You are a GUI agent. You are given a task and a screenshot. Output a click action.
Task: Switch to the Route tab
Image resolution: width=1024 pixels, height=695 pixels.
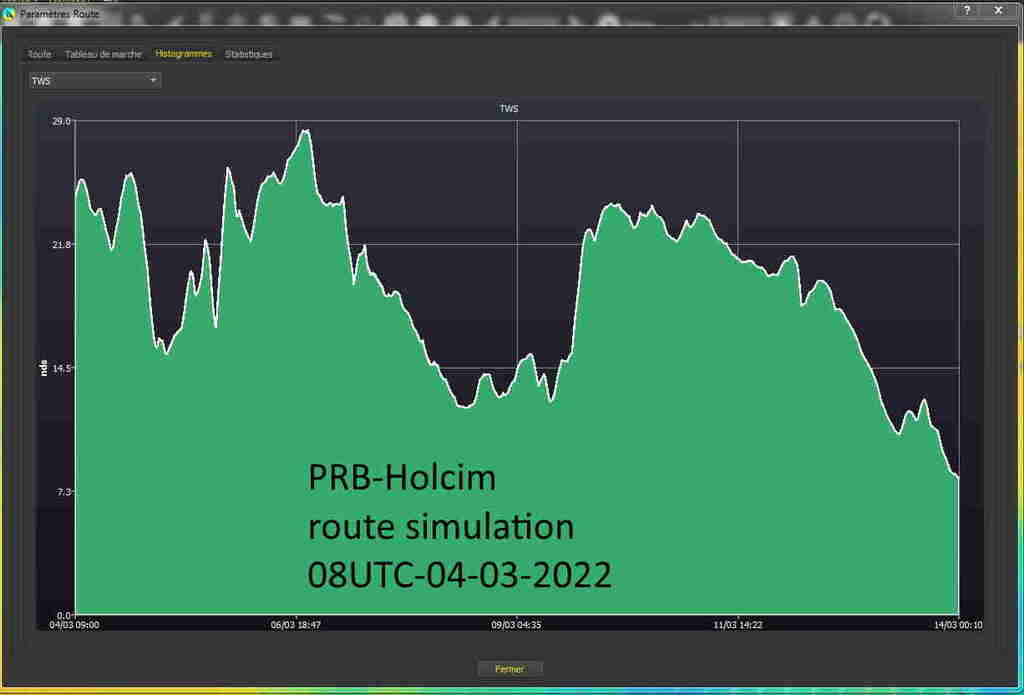click(39, 54)
